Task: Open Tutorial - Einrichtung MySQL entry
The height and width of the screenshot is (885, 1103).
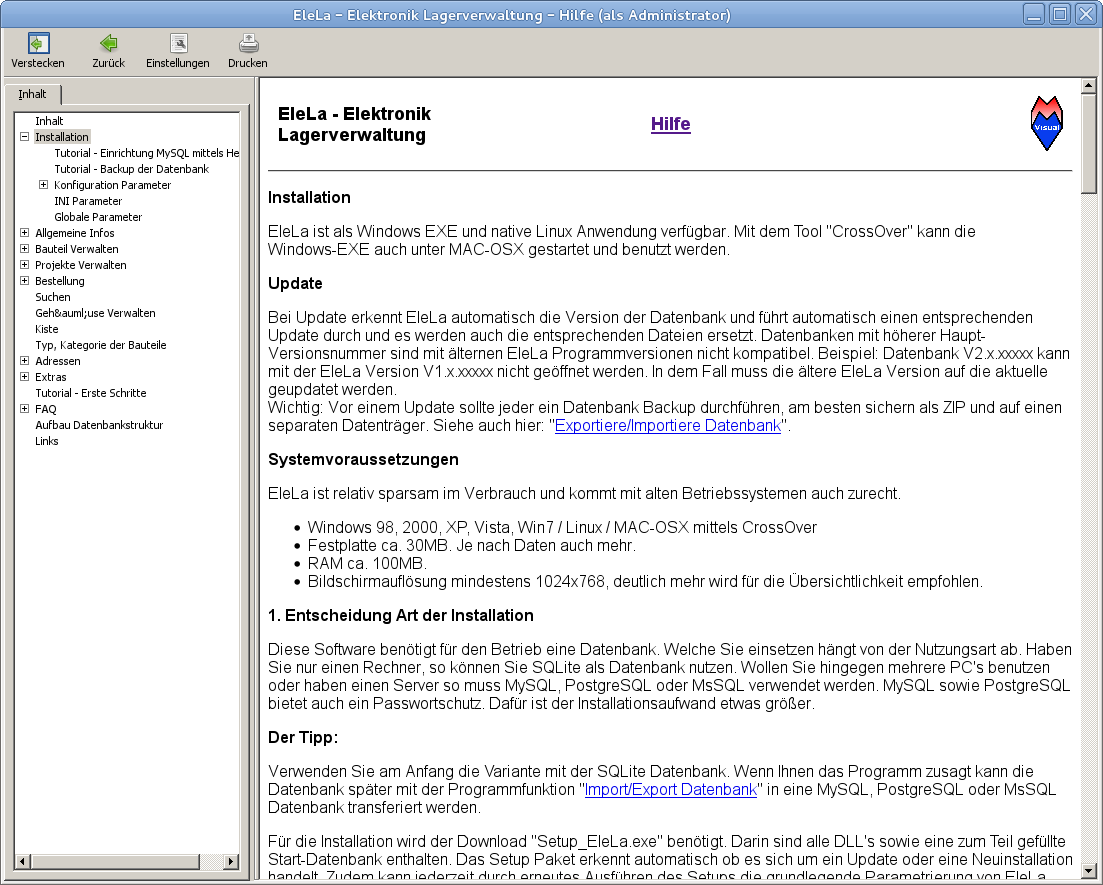Action: click(146, 153)
